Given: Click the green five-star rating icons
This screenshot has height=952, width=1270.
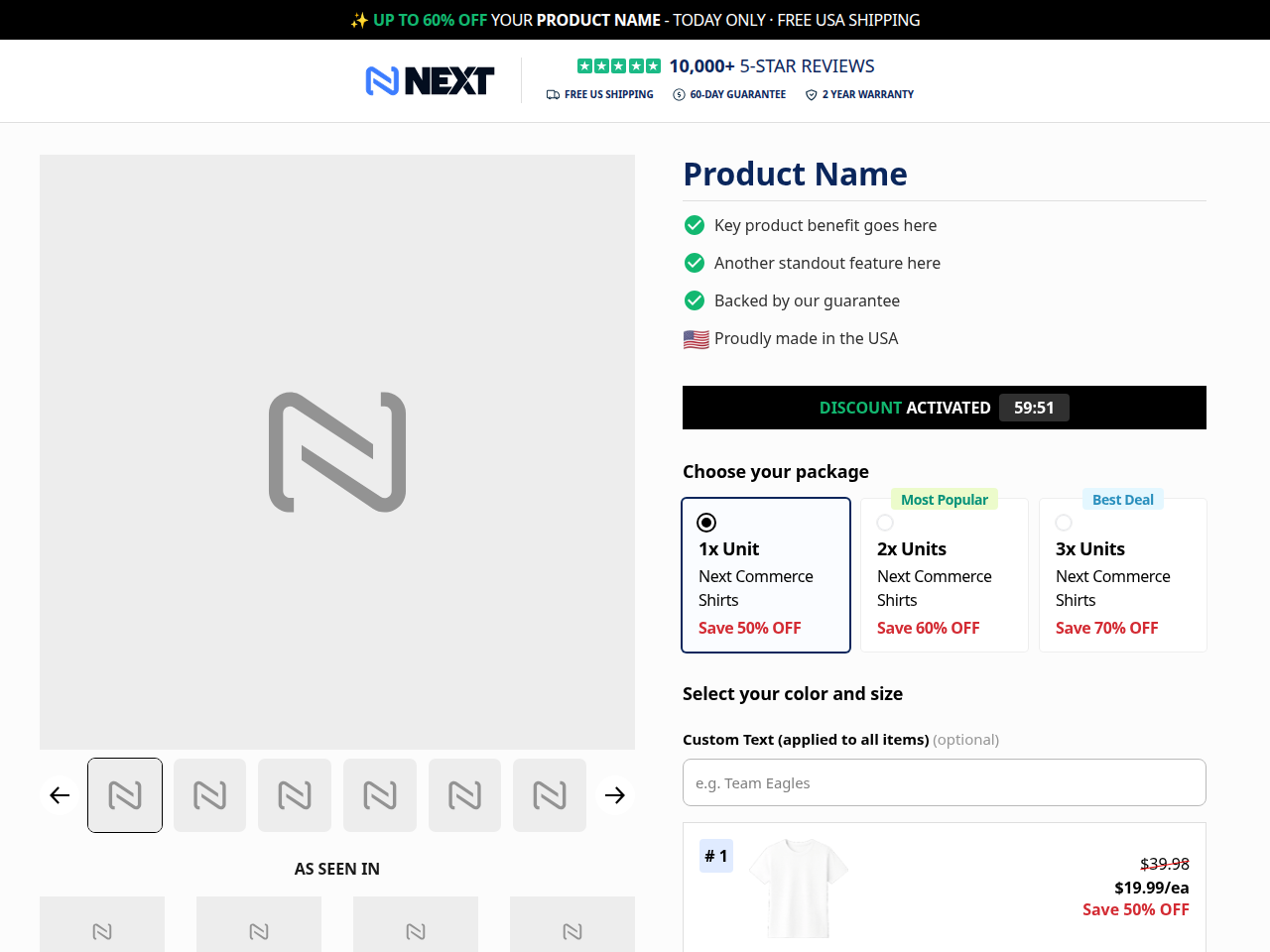Looking at the screenshot, I should coord(619,66).
